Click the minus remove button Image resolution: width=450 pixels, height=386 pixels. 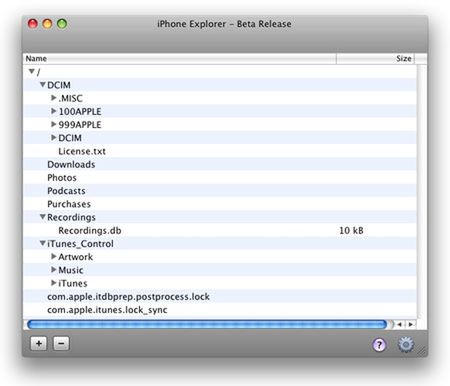[61, 343]
